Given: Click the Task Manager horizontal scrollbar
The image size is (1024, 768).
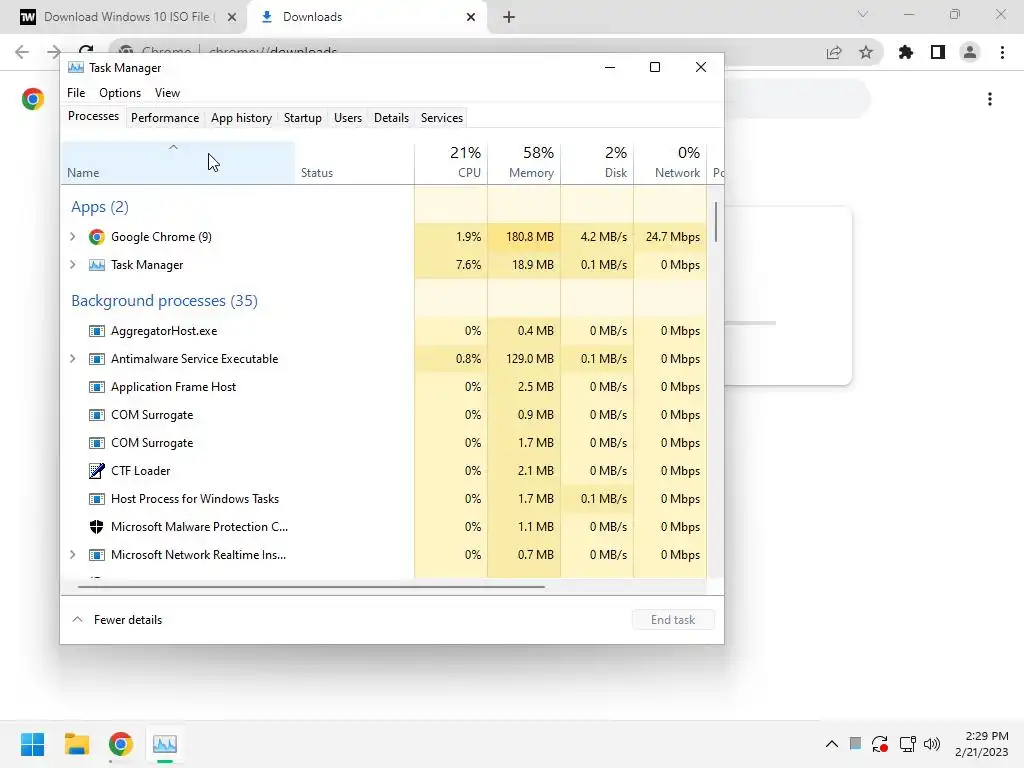Looking at the screenshot, I should click(311, 586).
